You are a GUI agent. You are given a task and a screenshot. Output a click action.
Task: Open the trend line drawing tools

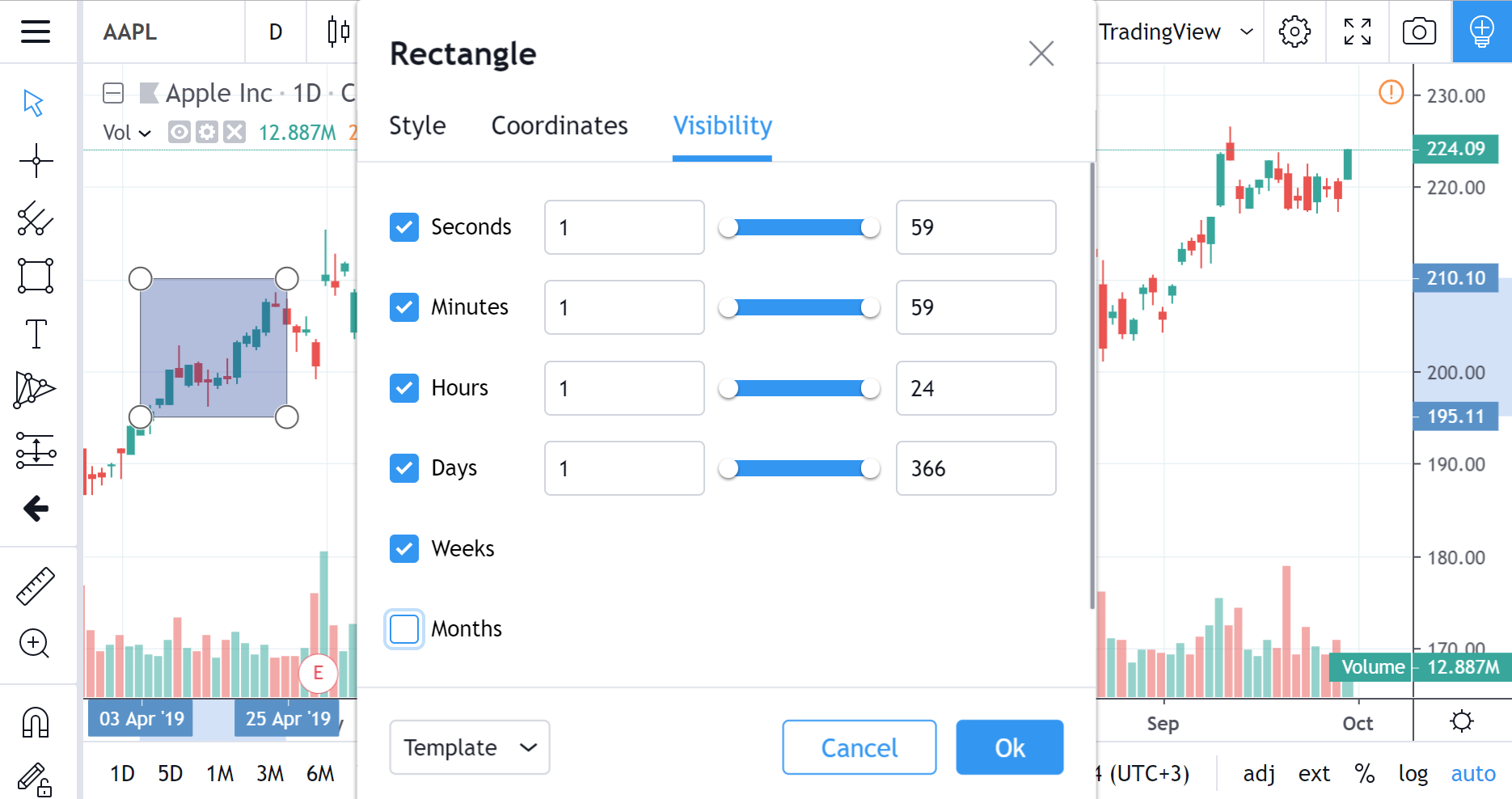(36, 219)
